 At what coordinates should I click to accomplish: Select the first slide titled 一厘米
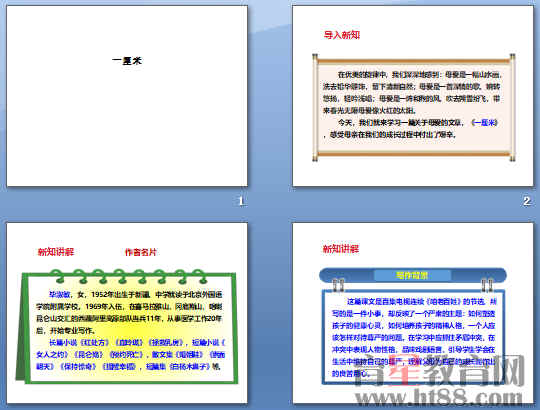coord(127,96)
